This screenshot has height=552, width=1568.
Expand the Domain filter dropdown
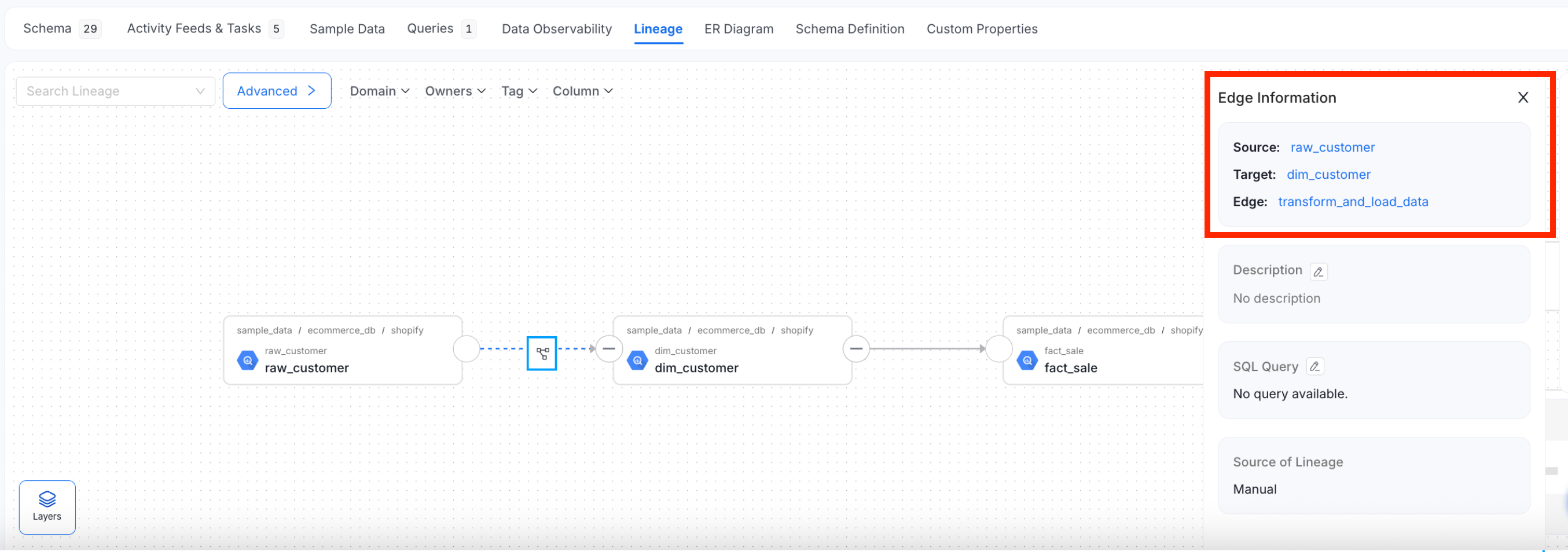coord(379,91)
